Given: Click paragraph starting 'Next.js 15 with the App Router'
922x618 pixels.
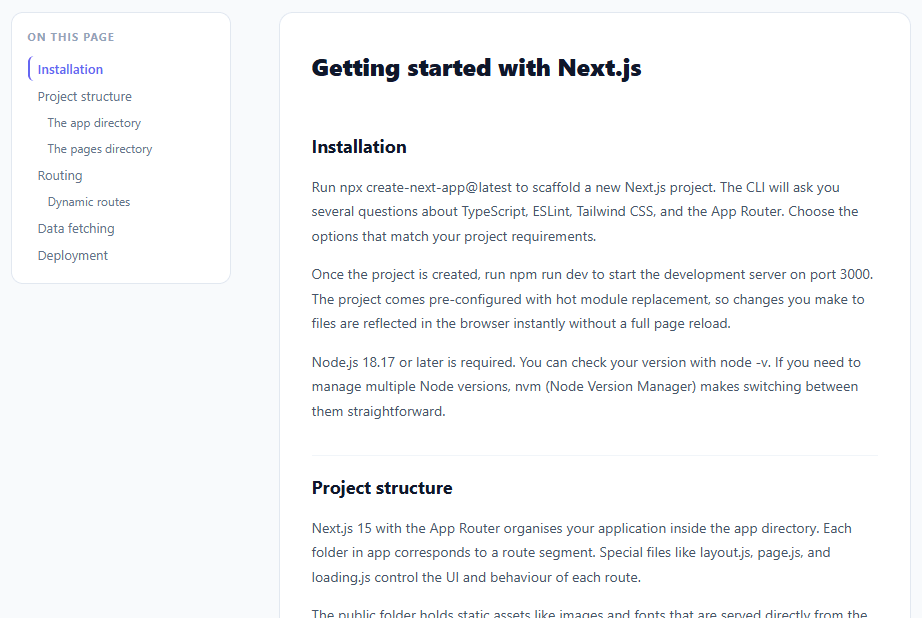Looking at the screenshot, I should pos(594,553).
